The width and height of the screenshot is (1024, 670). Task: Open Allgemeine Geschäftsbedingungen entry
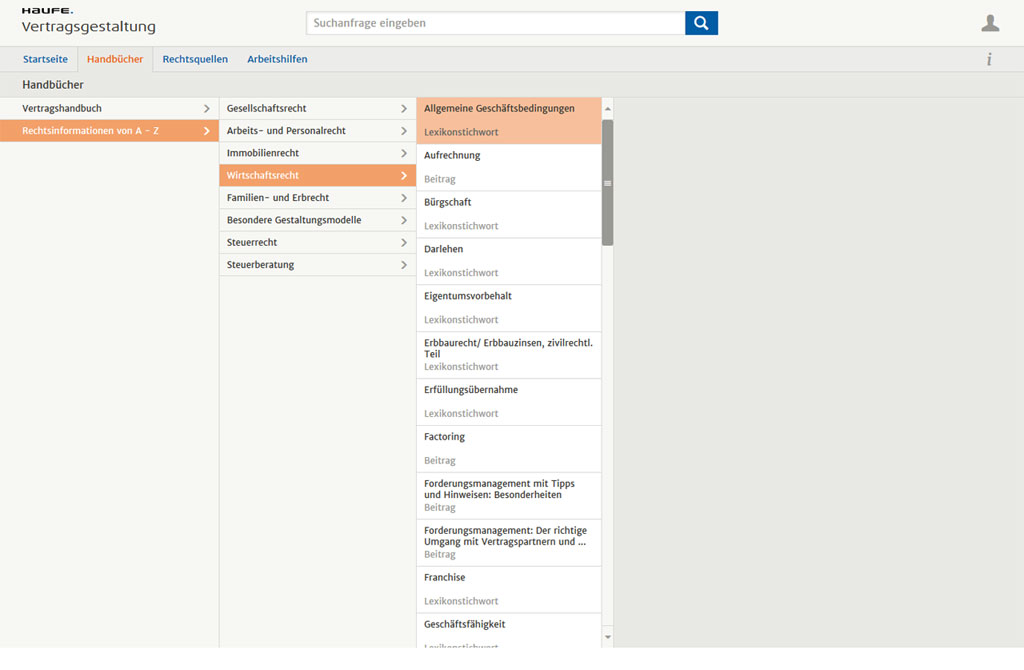pyautogui.click(x=509, y=121)
